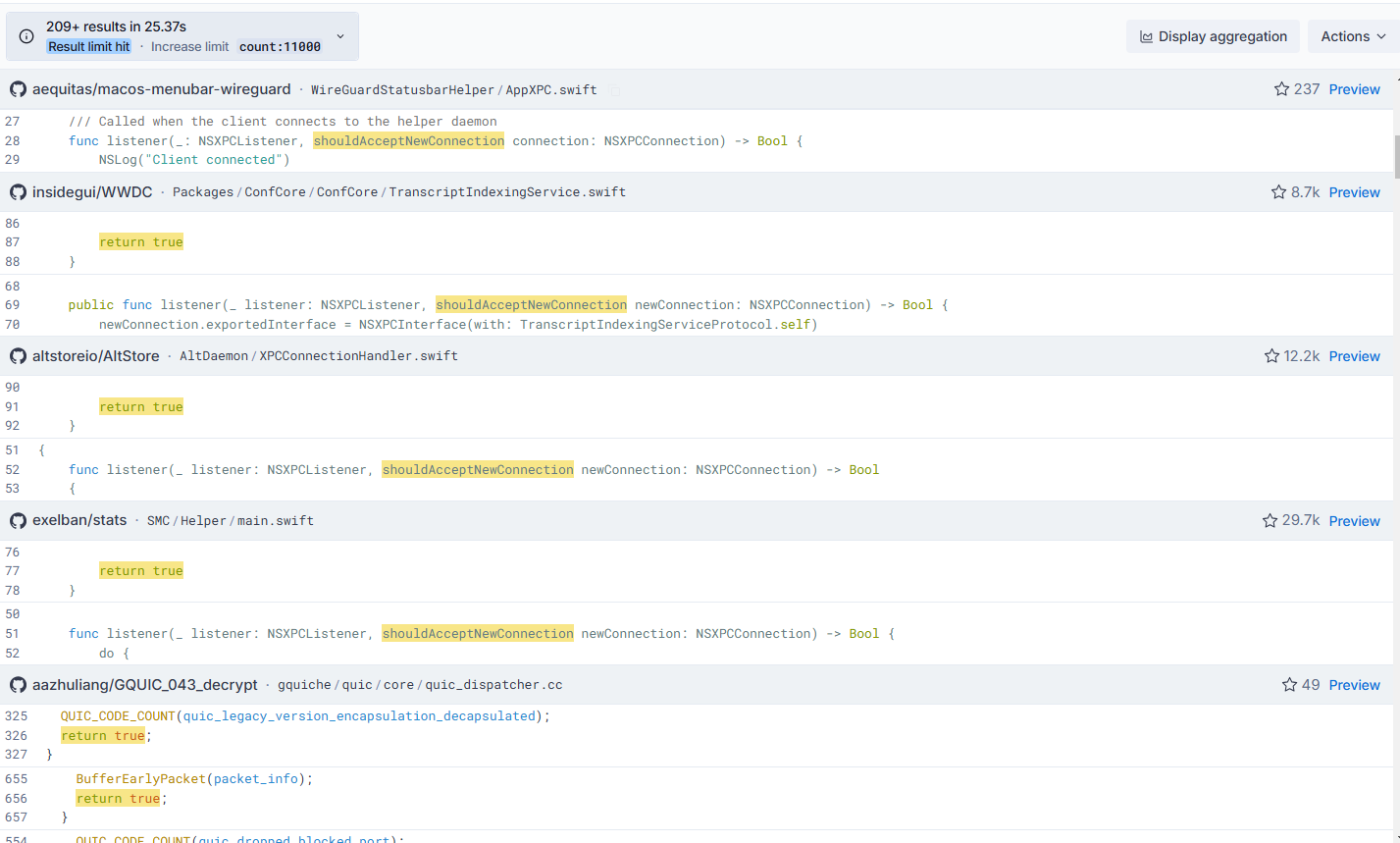
Task: Click the count:11000 suggestion
Action: tap(280, 46)
